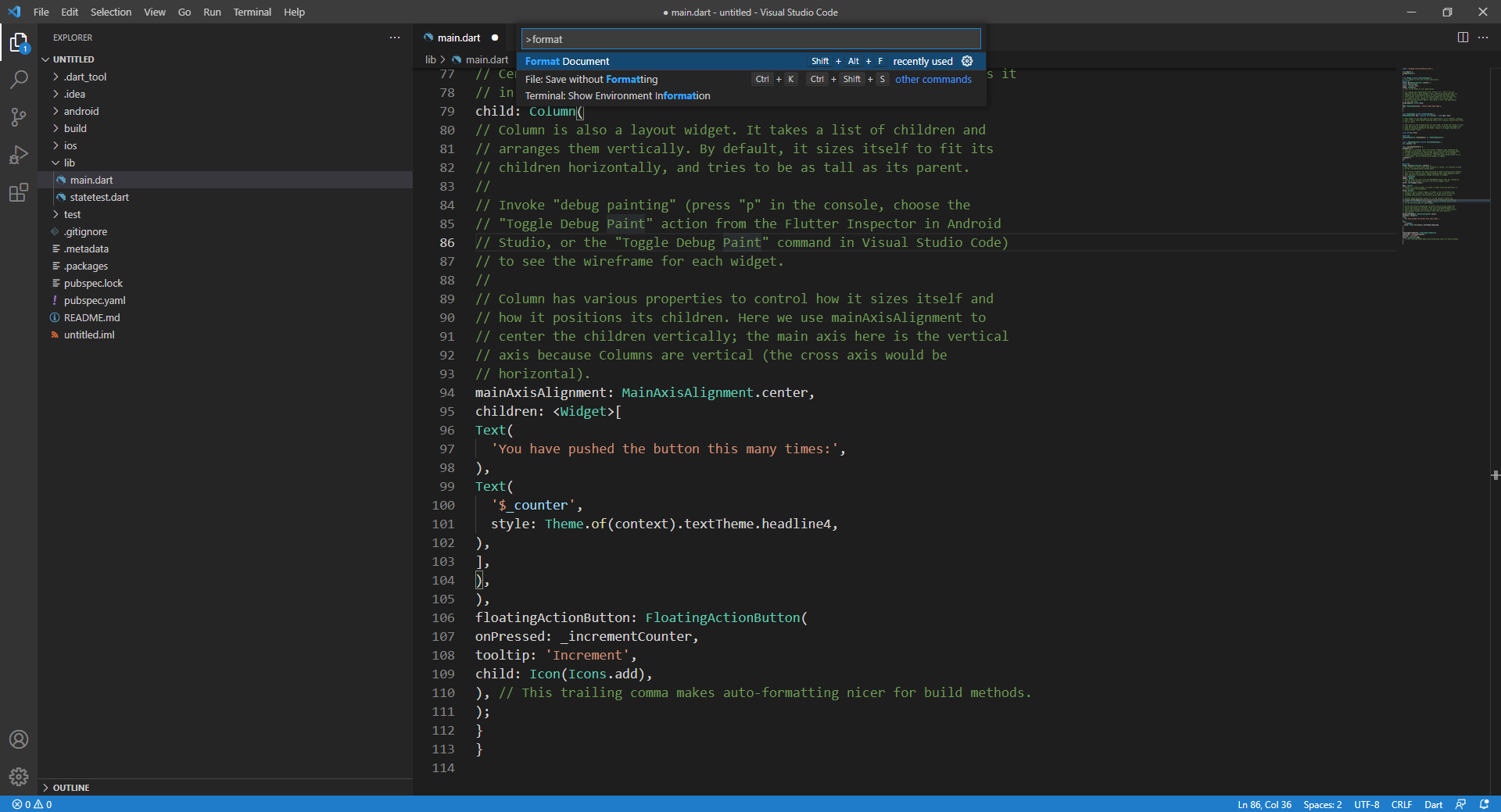Open the Help menu
Screen dimensions: 1501x812
[x=294, y=12]
